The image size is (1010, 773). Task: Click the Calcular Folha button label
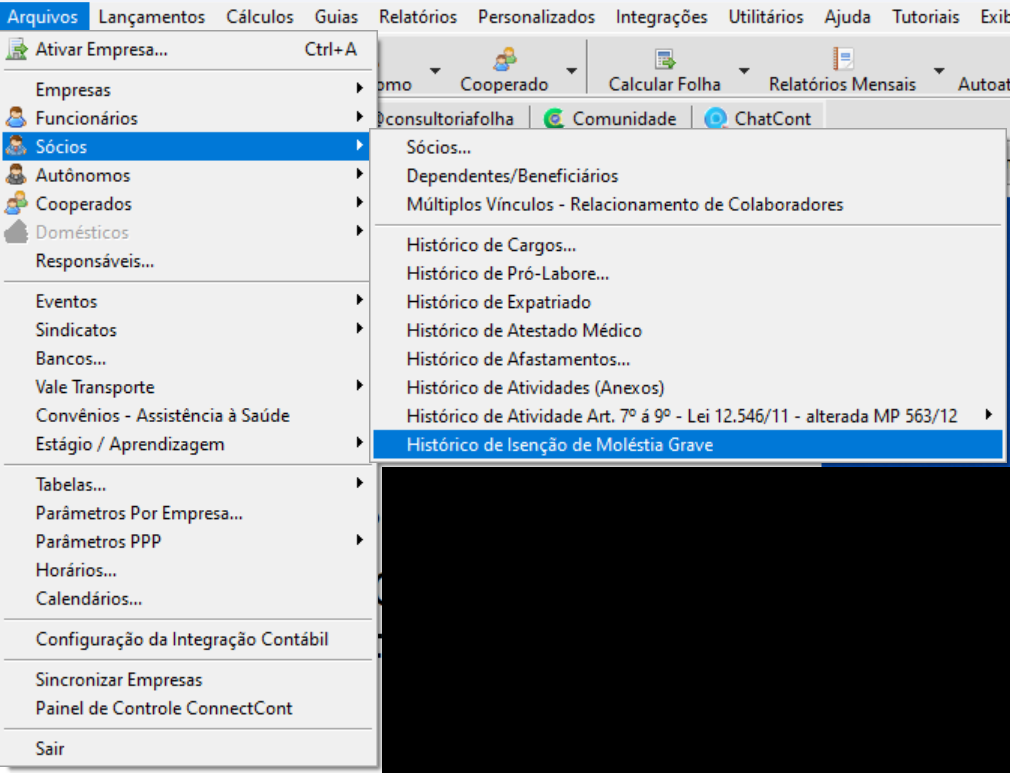coord(664,84)
